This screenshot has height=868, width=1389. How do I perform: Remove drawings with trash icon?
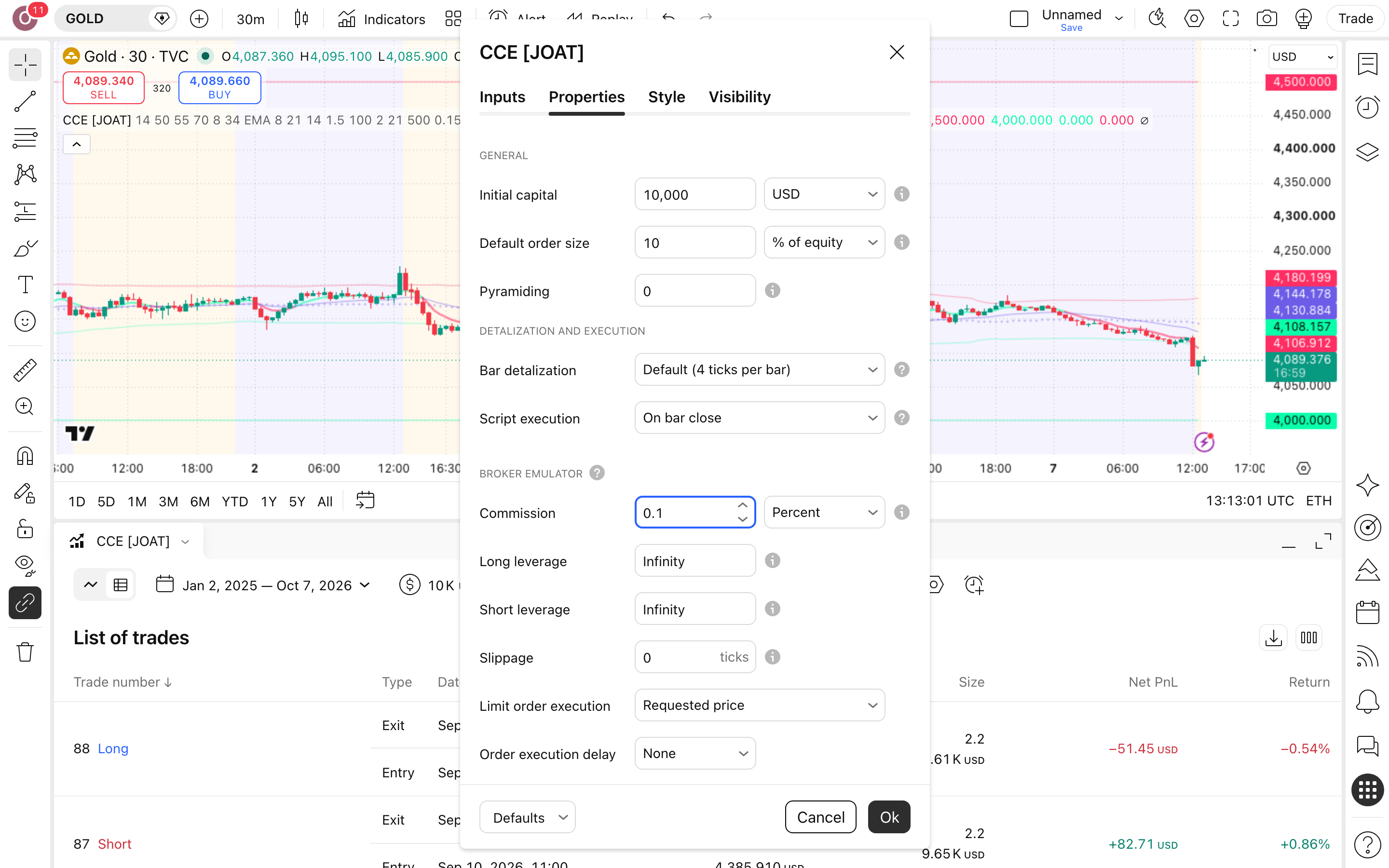pos(25,651)
